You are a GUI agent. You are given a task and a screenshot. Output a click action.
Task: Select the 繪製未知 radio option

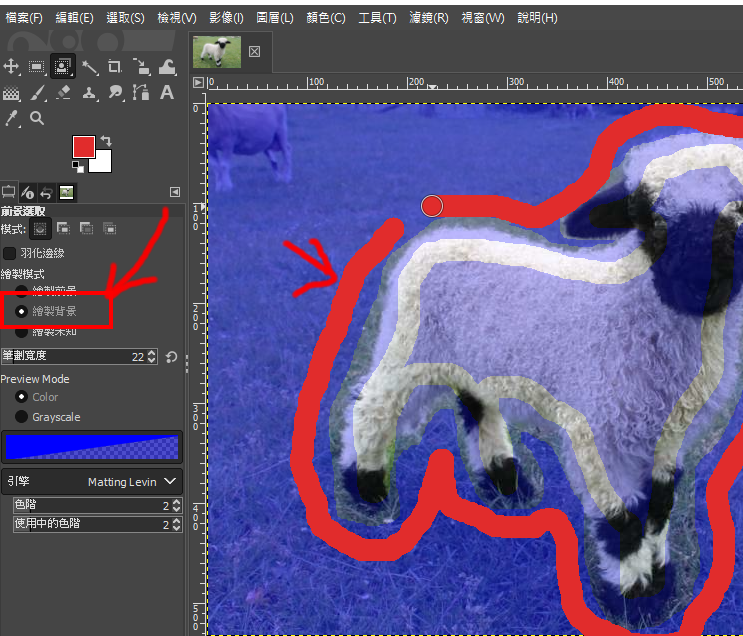[x=21, y=331]
